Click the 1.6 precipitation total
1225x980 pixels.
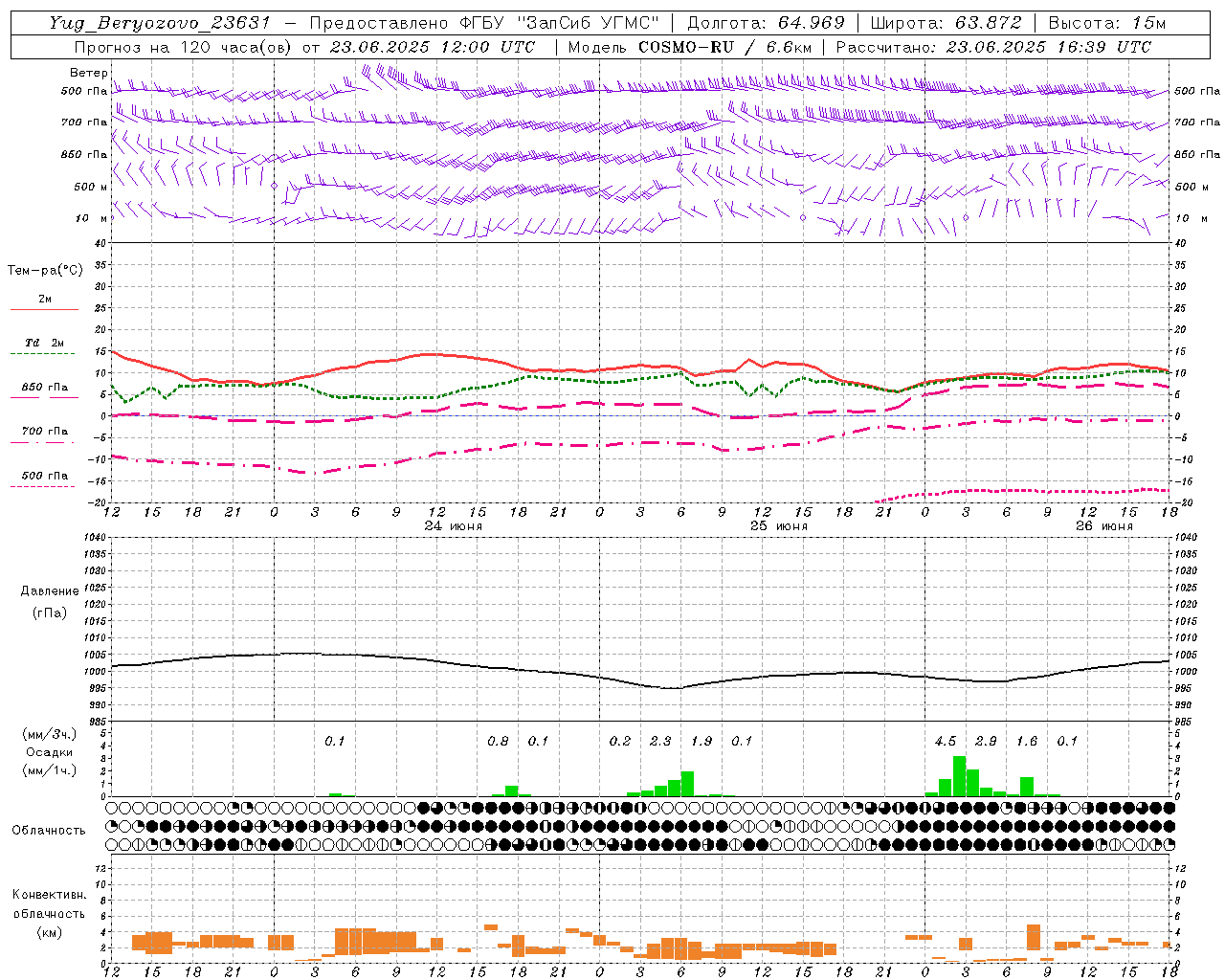1027,742
